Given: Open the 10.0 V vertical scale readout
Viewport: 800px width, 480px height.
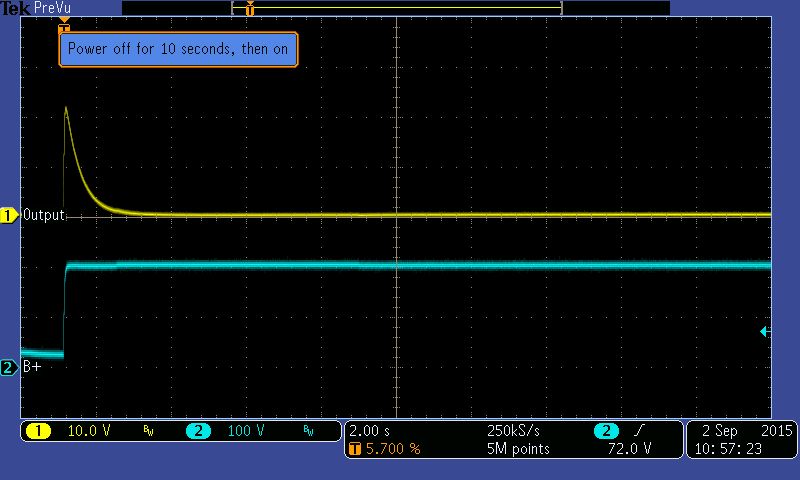Looking at the screenshot, I should pyautogui.click(x=87, y=431).
